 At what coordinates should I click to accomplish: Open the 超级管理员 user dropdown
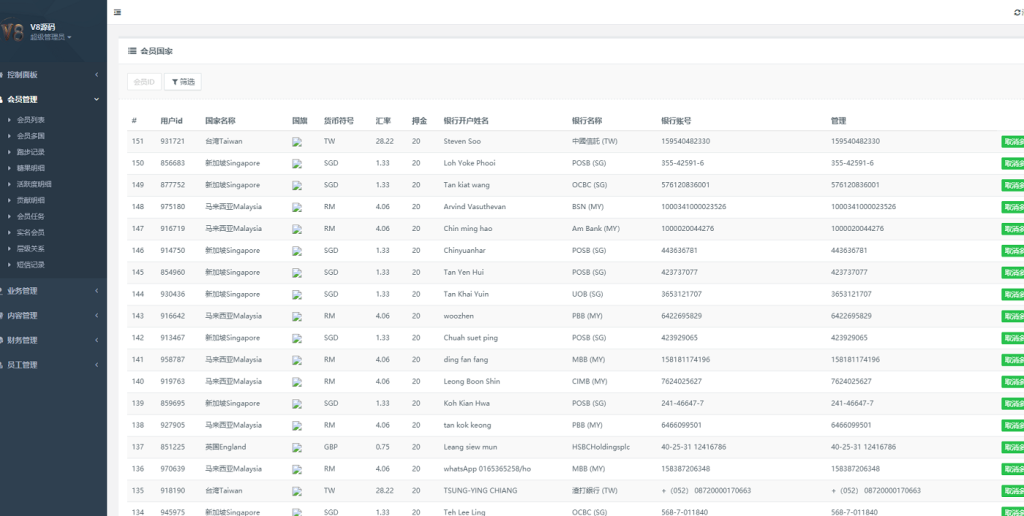pyautogui.click(x=50, y=37)
